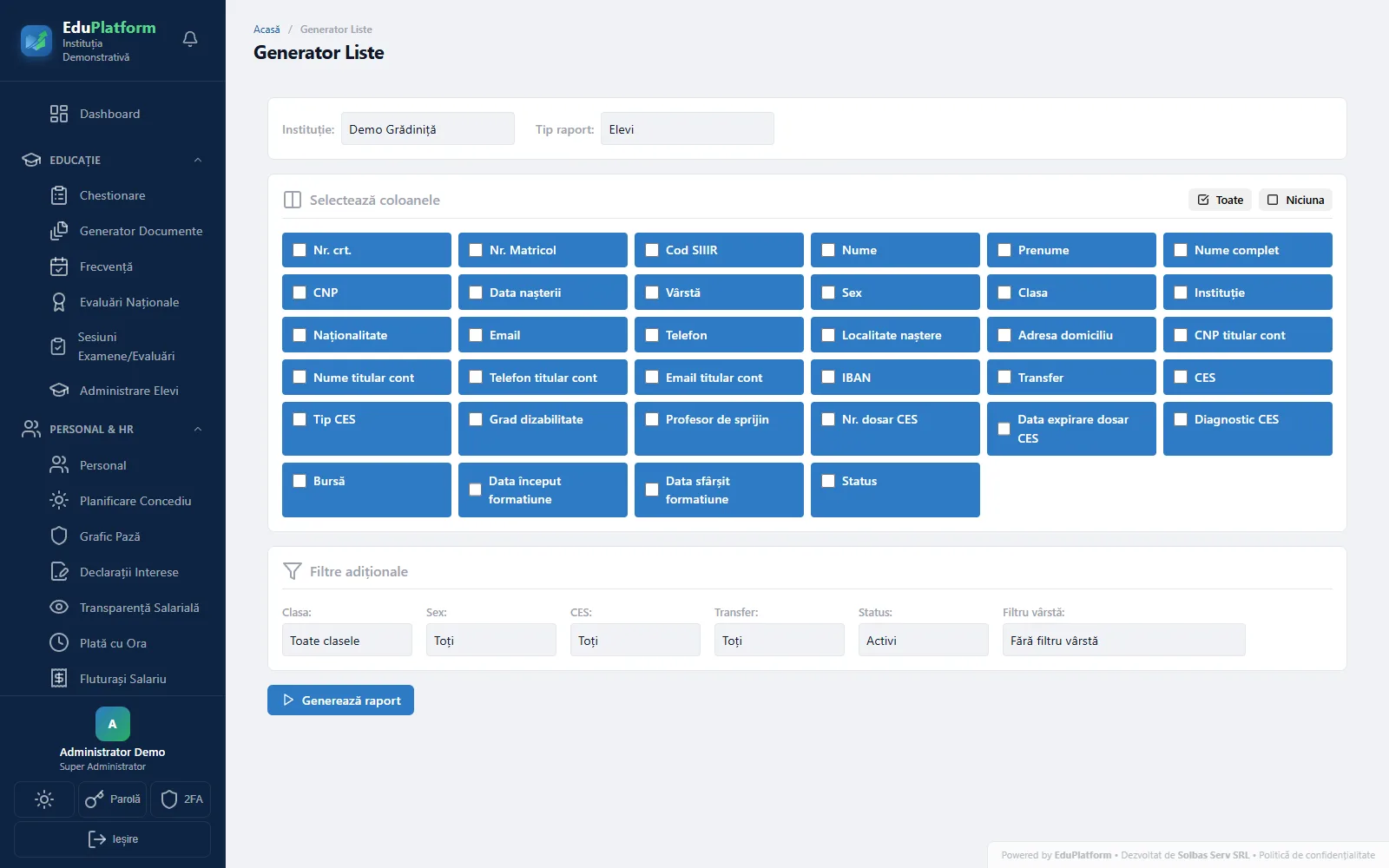
Task: Open Transparență Salarială eye icon
Action: 59,608
